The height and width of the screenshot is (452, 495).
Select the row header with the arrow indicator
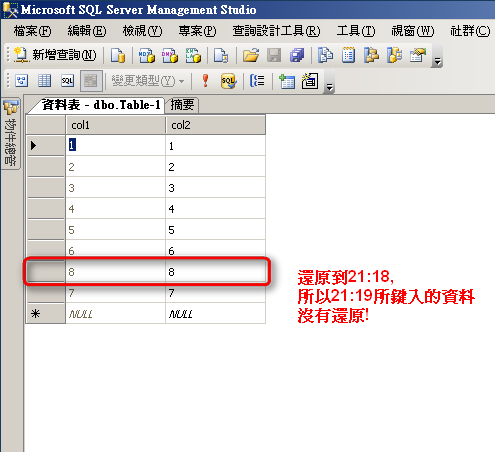[46, 146]
